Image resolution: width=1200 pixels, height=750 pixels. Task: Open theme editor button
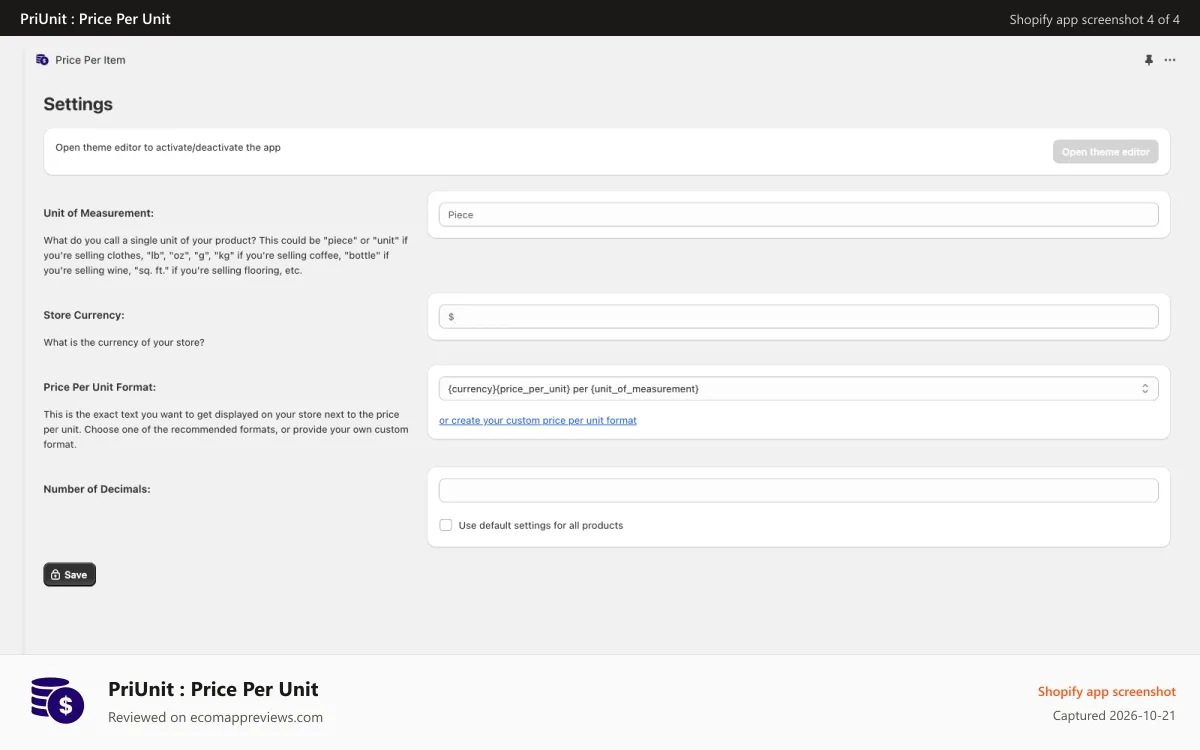pyautogui.click(x=1105, y=152)
